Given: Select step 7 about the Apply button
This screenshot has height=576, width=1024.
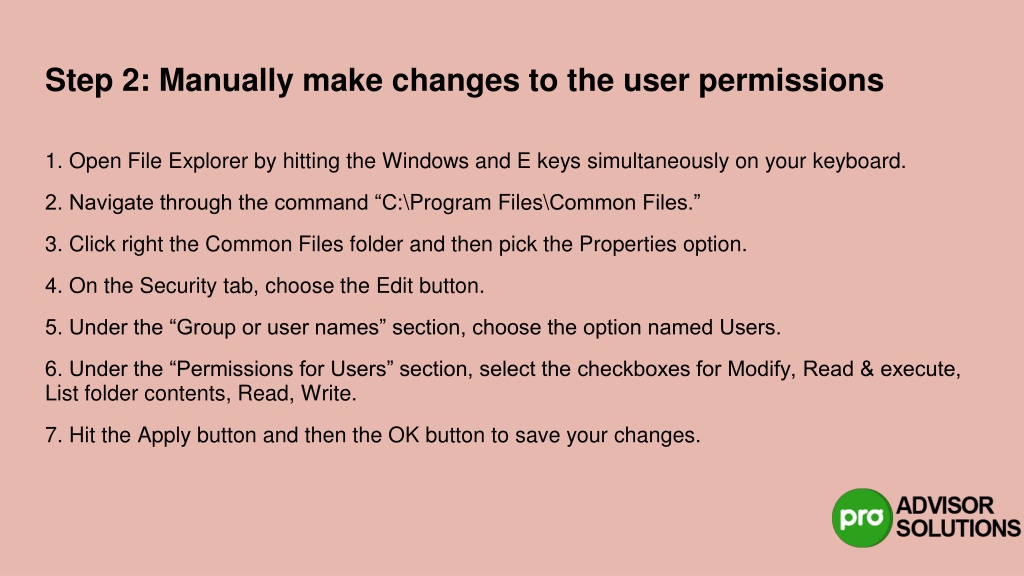Looking at the screenshot, I should tap(373, 436).
